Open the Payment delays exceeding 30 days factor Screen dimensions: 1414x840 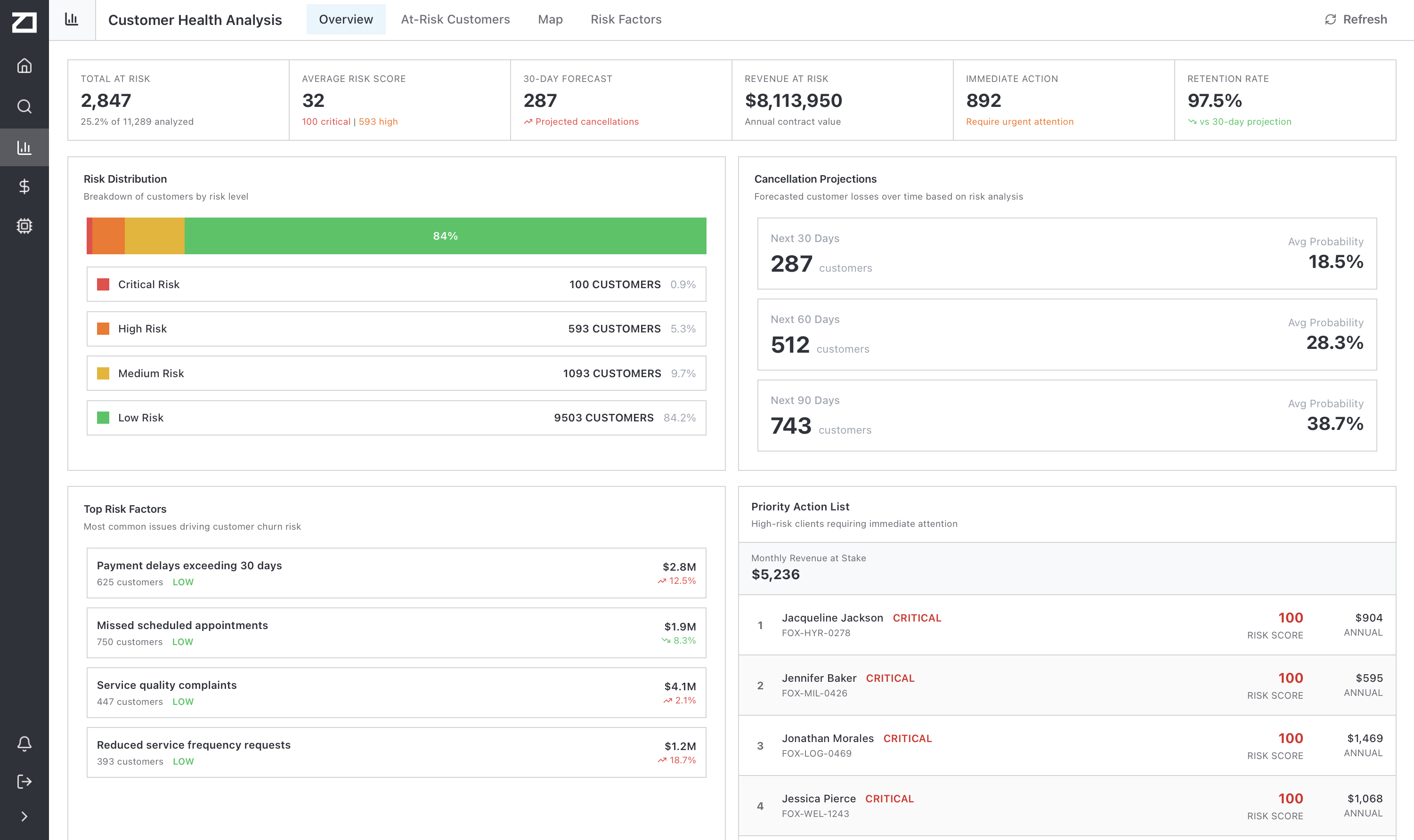coord(396,573)
